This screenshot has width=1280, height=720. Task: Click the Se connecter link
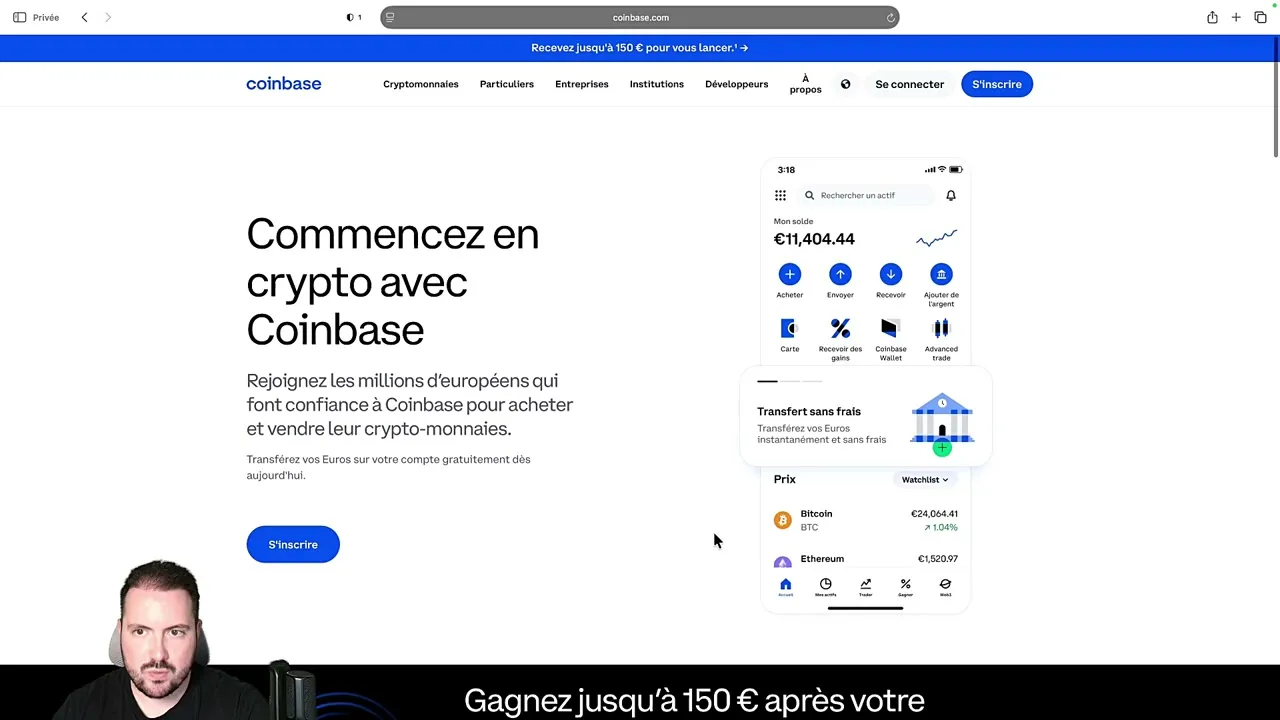coord(909,84)
